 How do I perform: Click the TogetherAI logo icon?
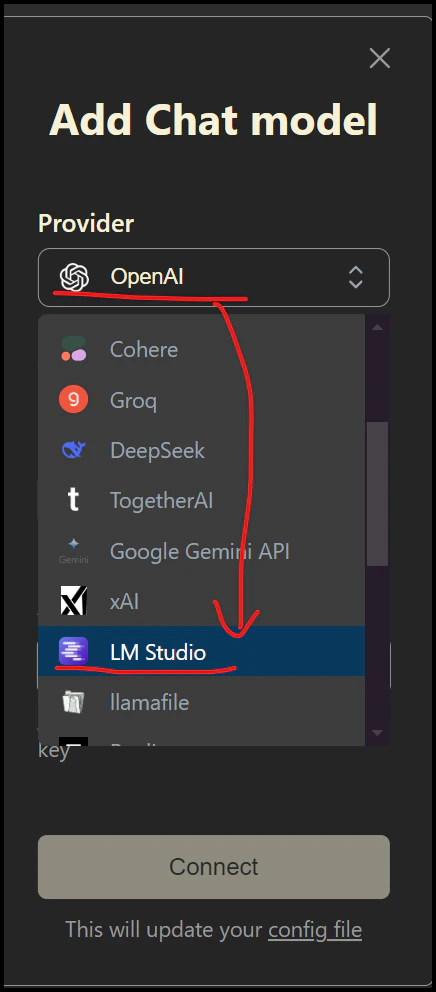coord(73,500)
